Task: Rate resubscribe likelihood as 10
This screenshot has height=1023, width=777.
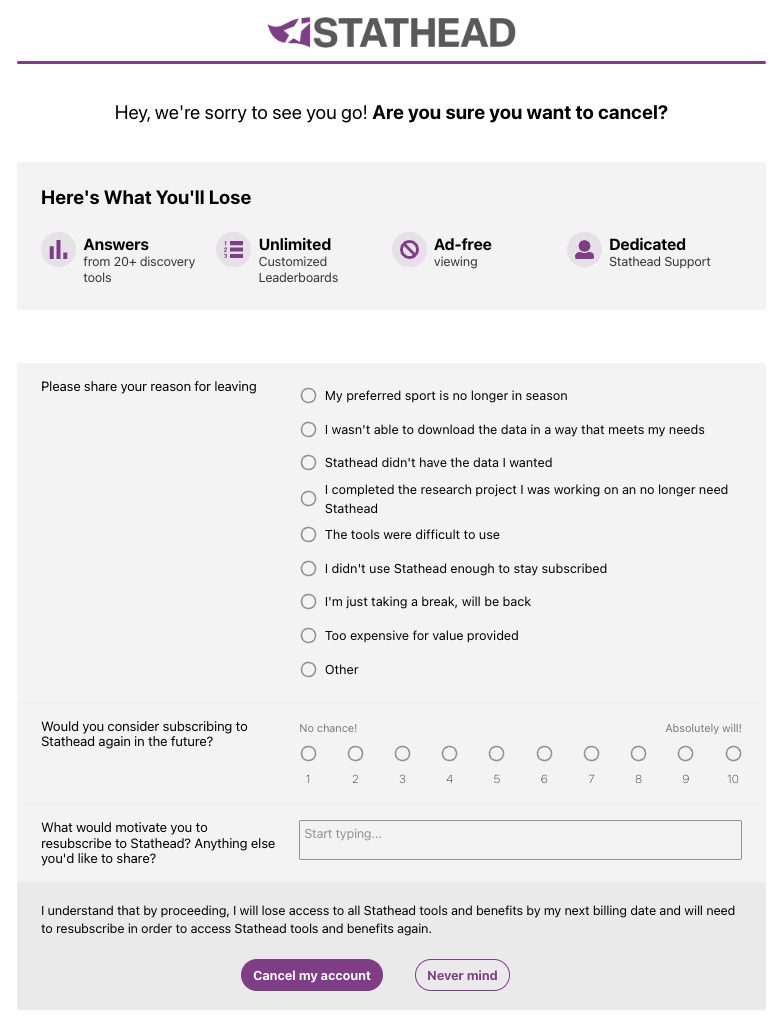Action: [733, 753]
